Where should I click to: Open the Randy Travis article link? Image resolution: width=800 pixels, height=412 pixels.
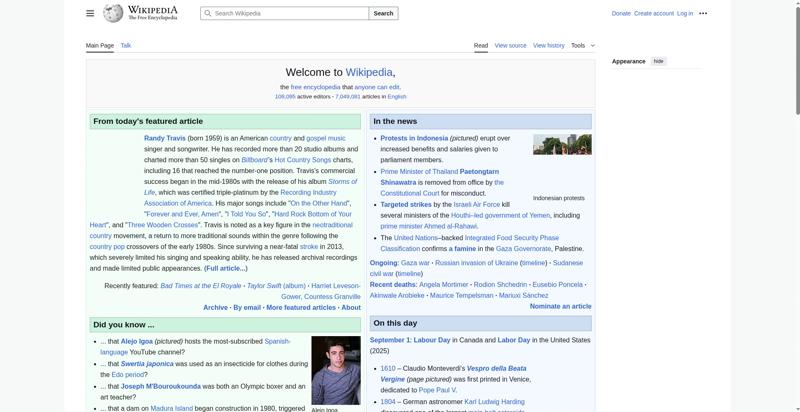pos(165,138)
